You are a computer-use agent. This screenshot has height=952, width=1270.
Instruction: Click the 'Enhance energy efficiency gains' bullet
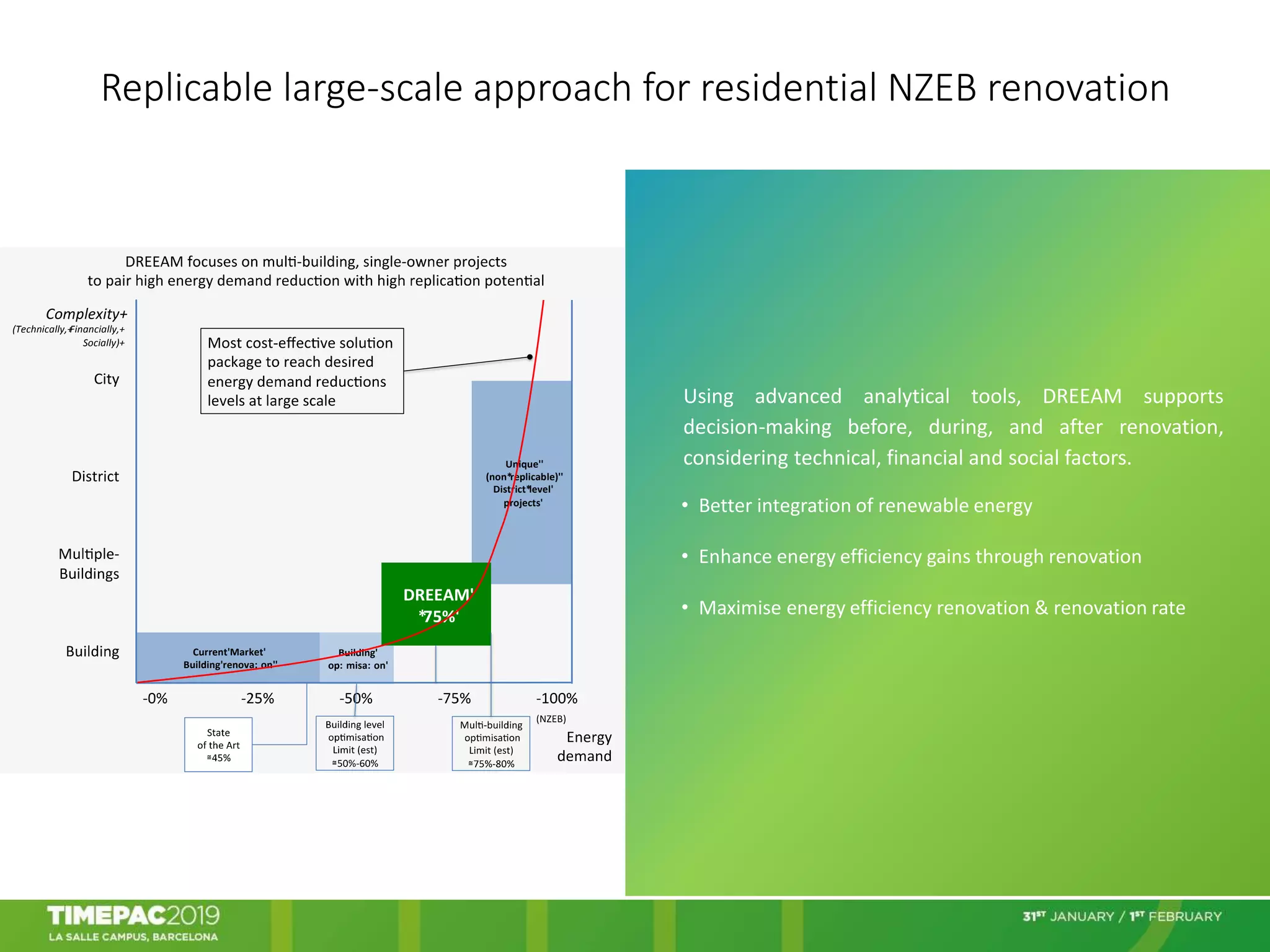[920, 557]
